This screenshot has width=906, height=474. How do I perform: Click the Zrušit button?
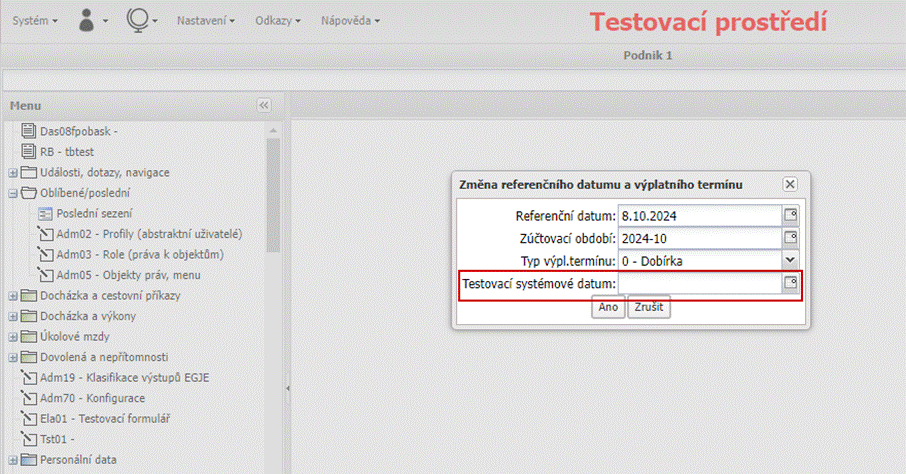click(649, 308)
